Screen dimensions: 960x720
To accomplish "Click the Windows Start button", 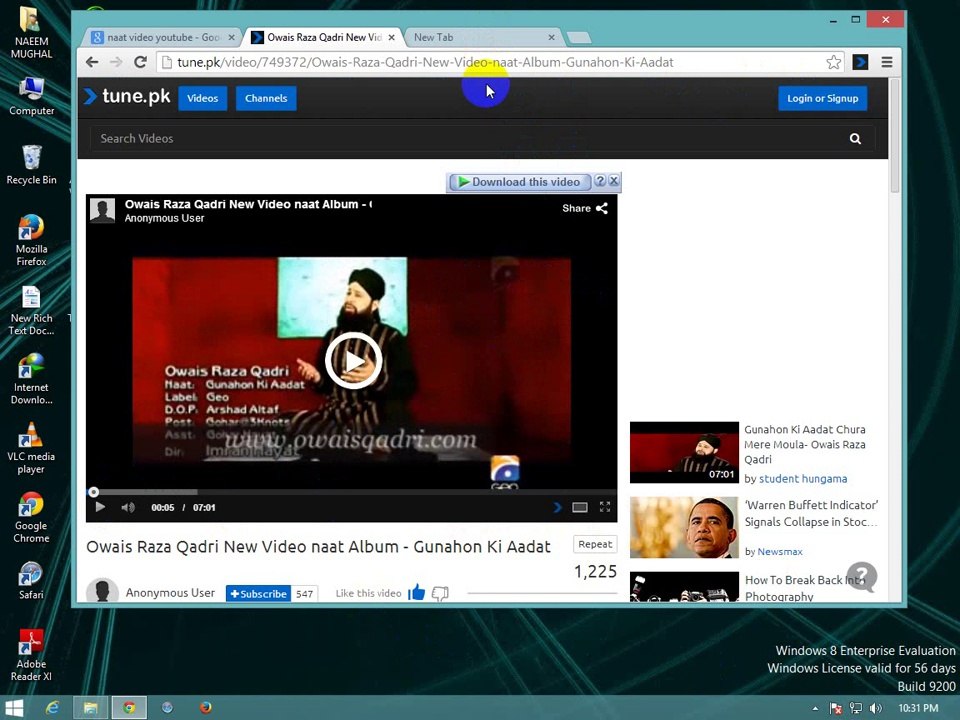I will coord(13,708).
